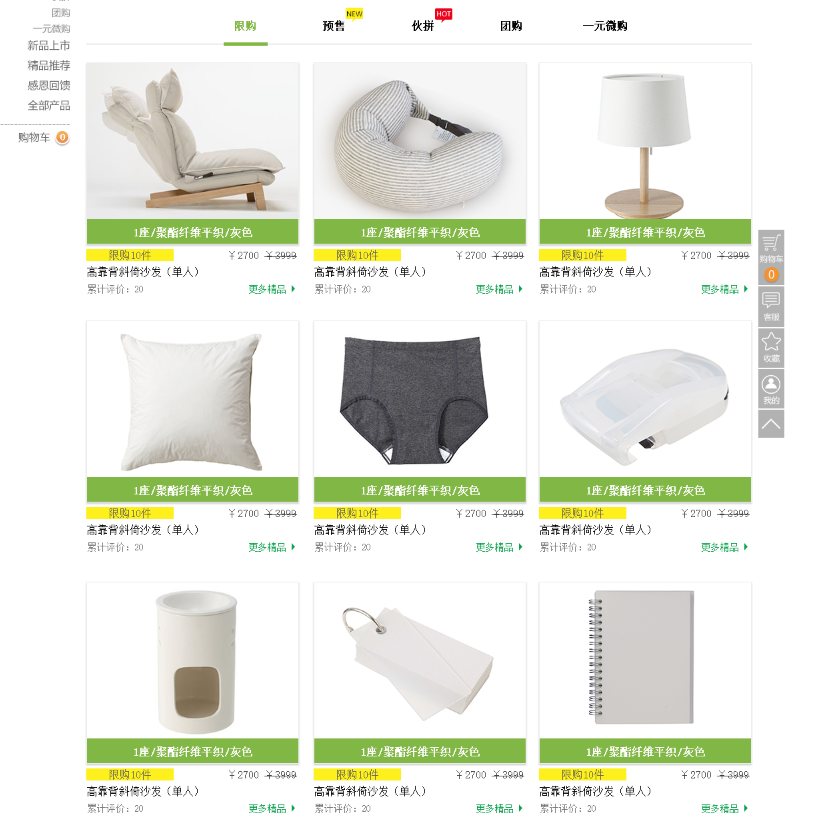The height and width of the screenshot is (825, 825).
Task: Click 更多精品 under the table lamp
Action: coord(724,289)
